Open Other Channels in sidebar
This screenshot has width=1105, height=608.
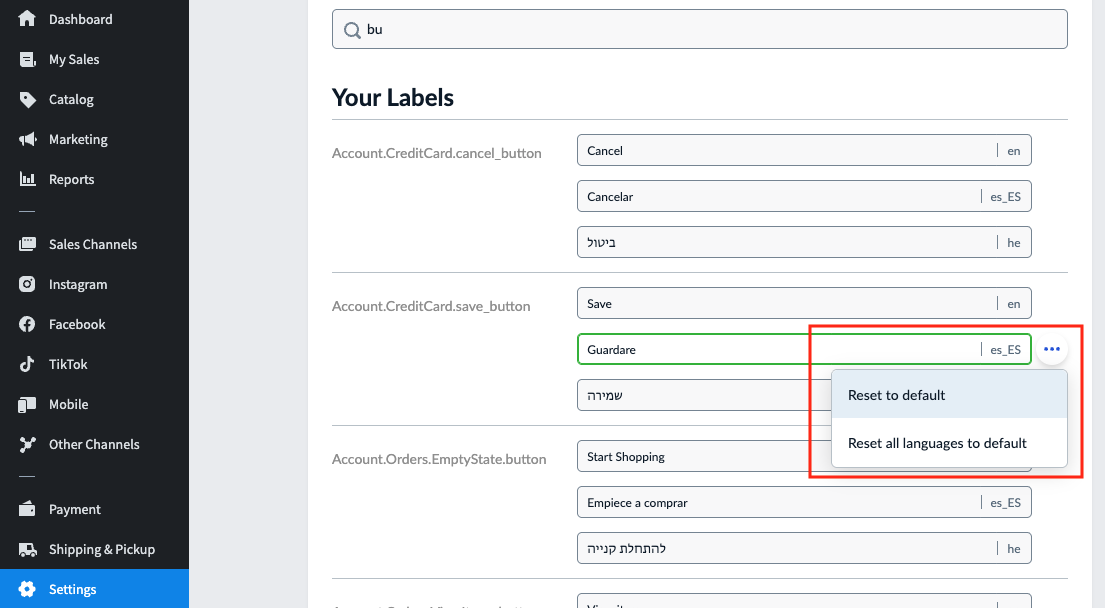pos(94,444)
